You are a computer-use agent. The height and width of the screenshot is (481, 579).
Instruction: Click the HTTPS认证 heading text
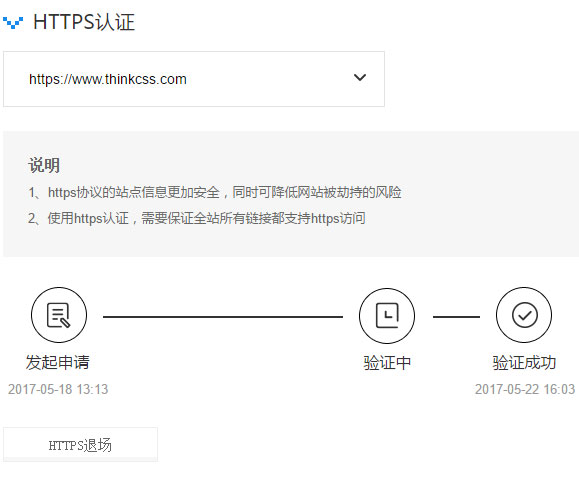click(x=84, y=22)
